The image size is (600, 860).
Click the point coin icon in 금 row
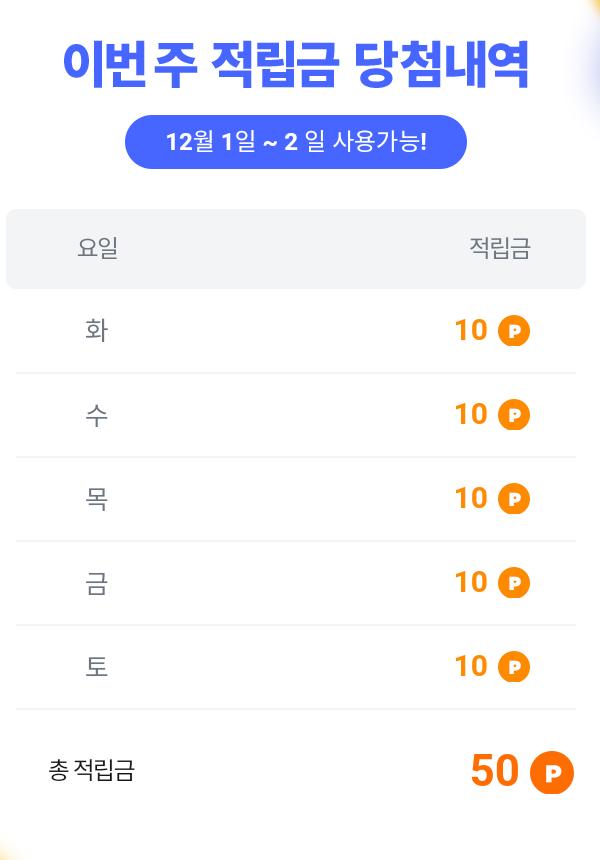tap(514, 583)
